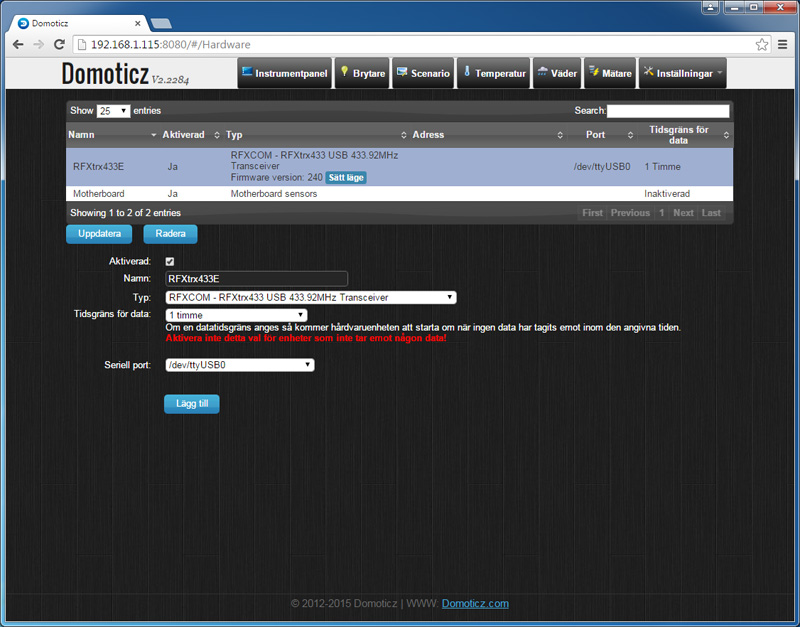Sort table by Typ column
Screen dimensions: 800x627
pyautogui.click(x=316, y=135)
